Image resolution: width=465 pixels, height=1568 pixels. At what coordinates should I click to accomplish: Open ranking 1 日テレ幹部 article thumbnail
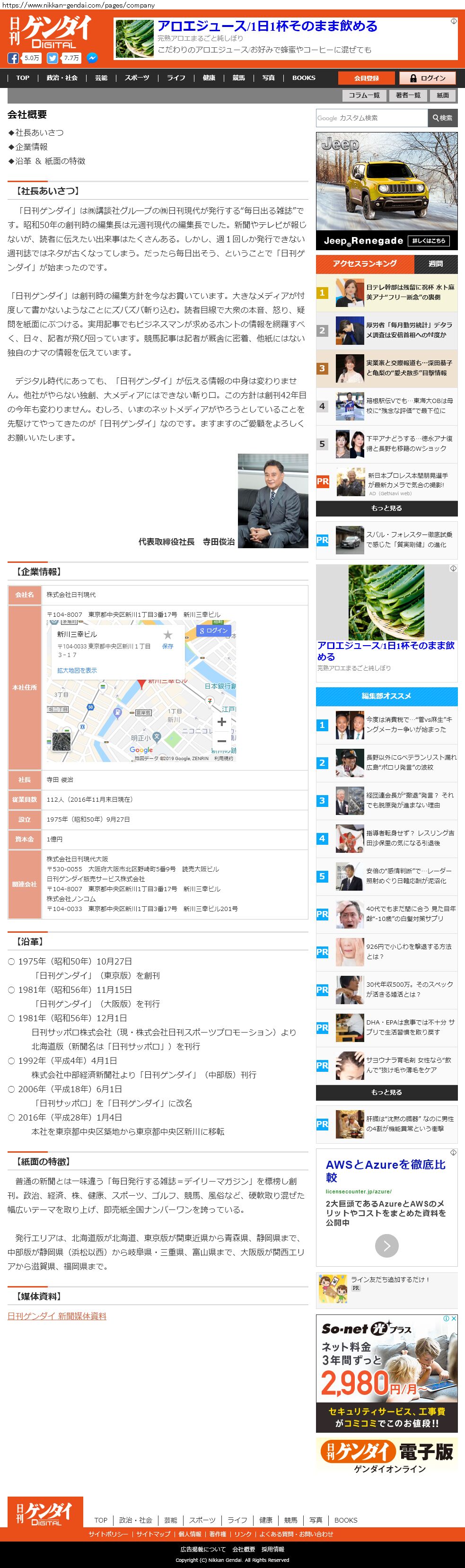[x=350, y=293]
